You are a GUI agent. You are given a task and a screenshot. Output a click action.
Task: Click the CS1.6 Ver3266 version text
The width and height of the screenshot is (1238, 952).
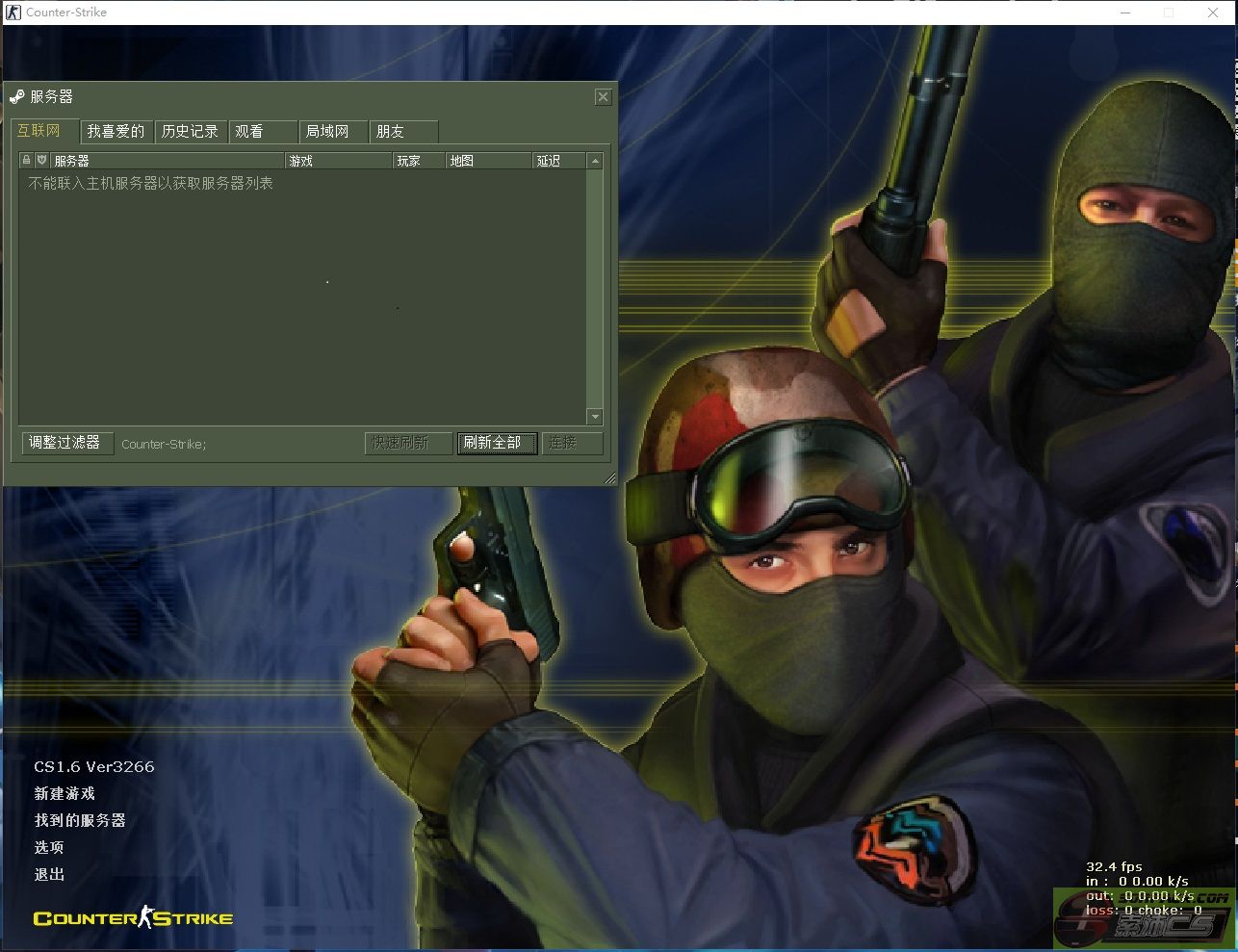94,767
